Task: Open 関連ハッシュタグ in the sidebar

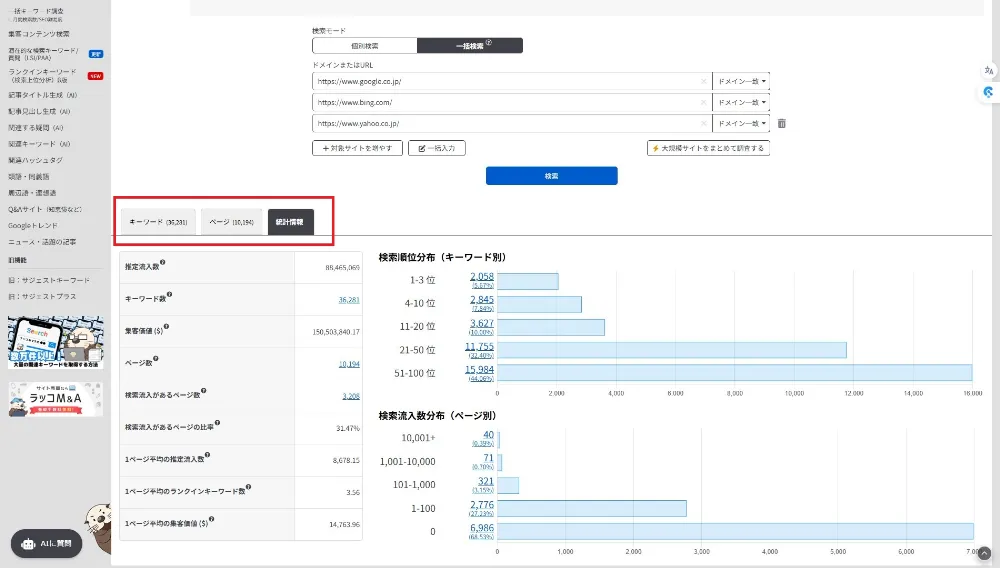Action: [x=35, y=161]
